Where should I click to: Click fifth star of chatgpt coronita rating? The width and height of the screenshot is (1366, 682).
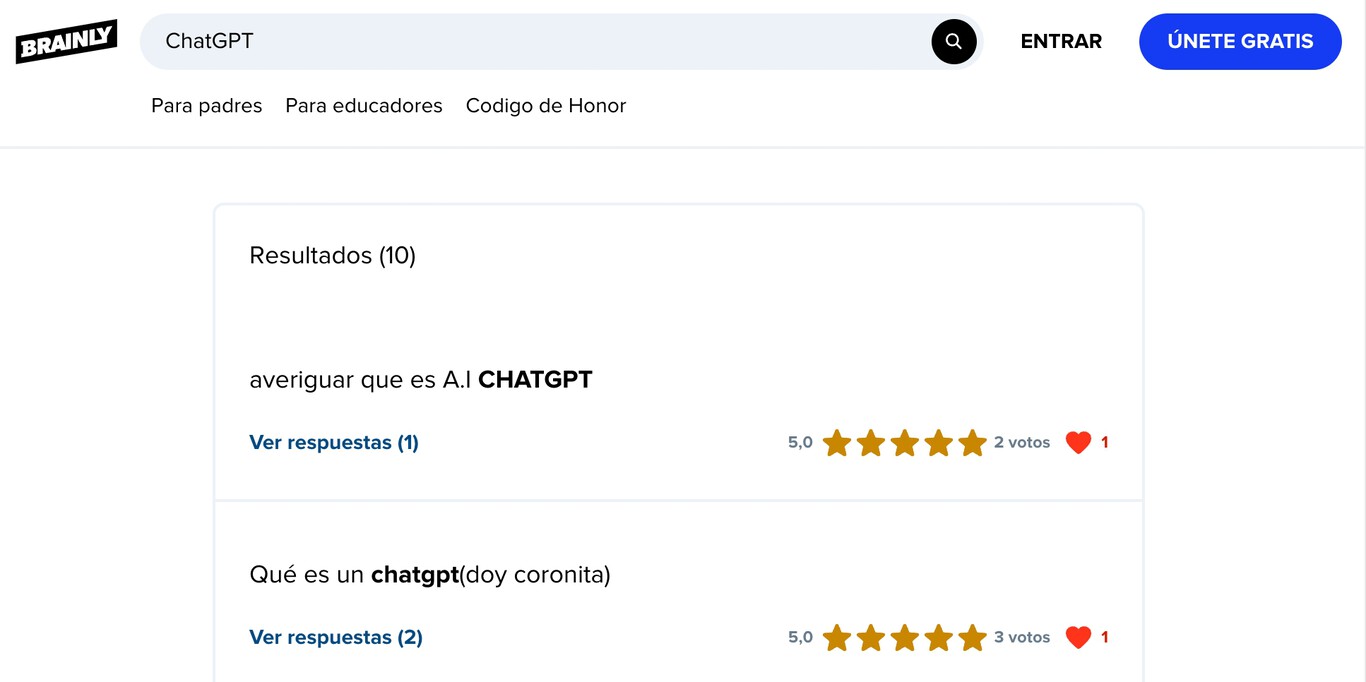click(x=972, y=637)
